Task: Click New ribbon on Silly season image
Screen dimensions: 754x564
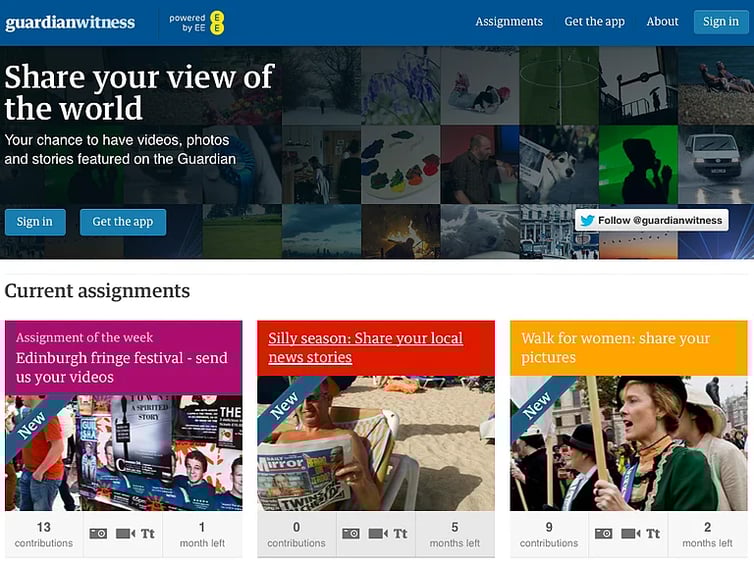Action: (284, 406)
